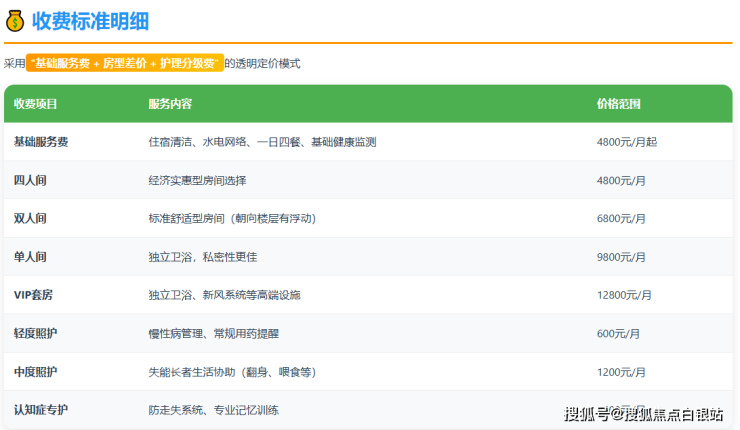Image resolution: width=740 pixels, height=430 pixels.
Task: Click the 慢性病管理、常规用药提醒 description
Action: point(215,333)
